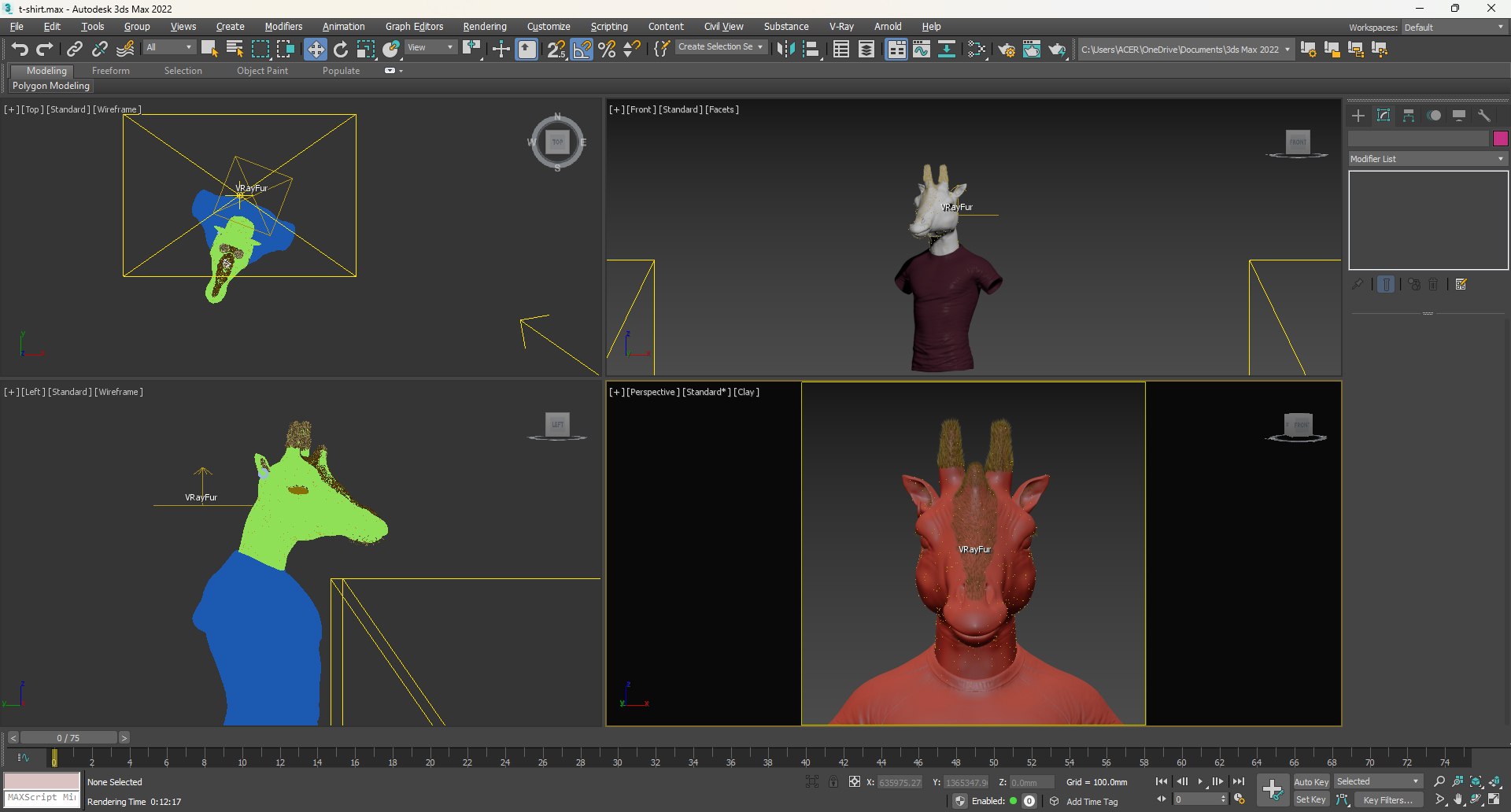This screenshot has height=812, width=1511.
Task: Open Select by Name list
Action: click(235, 50)
